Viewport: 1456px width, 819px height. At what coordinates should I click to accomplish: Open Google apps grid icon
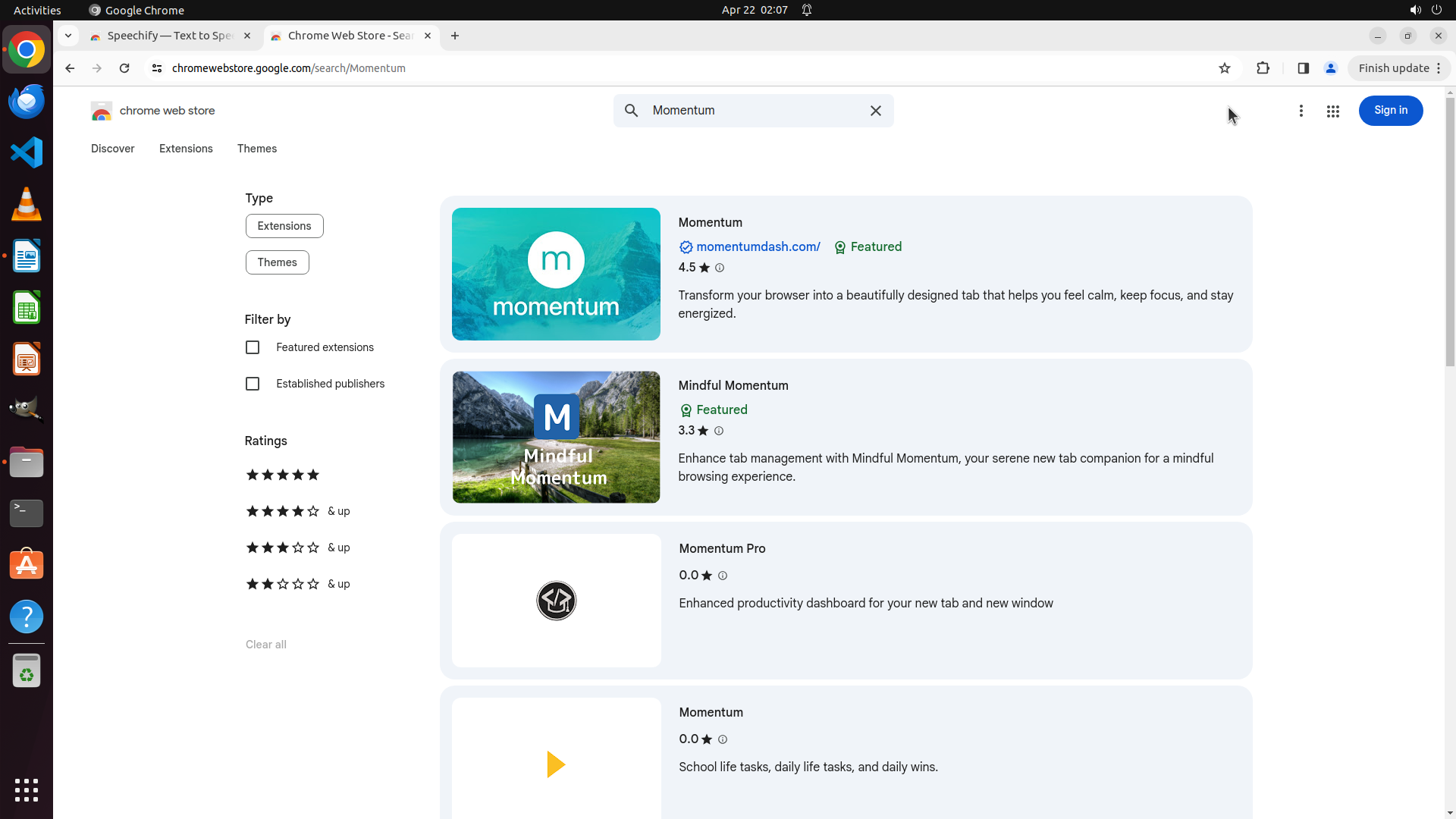pyautogui.click(x=1332, y=111)
